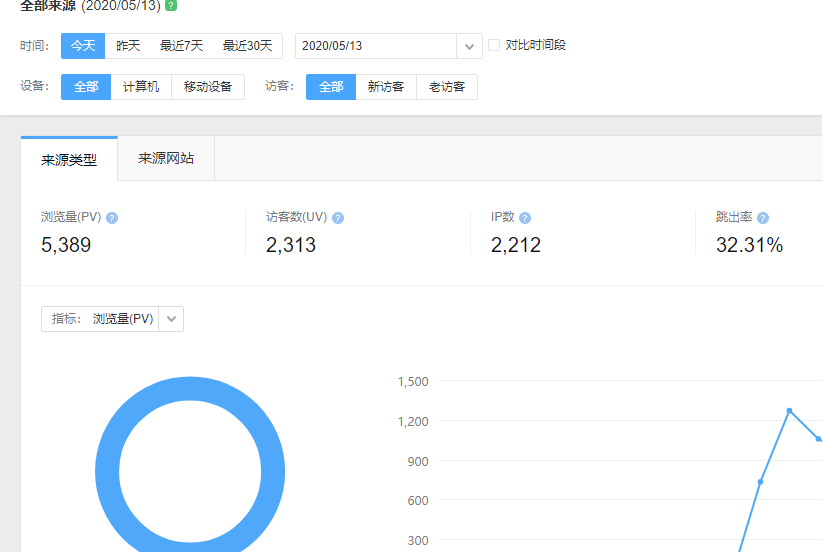Image resolution: width=822 pixels, height=552 pixels.
Task: Enable the 对比时间段 checkbox
Action: pyautogui.click(x=494, y=45)
